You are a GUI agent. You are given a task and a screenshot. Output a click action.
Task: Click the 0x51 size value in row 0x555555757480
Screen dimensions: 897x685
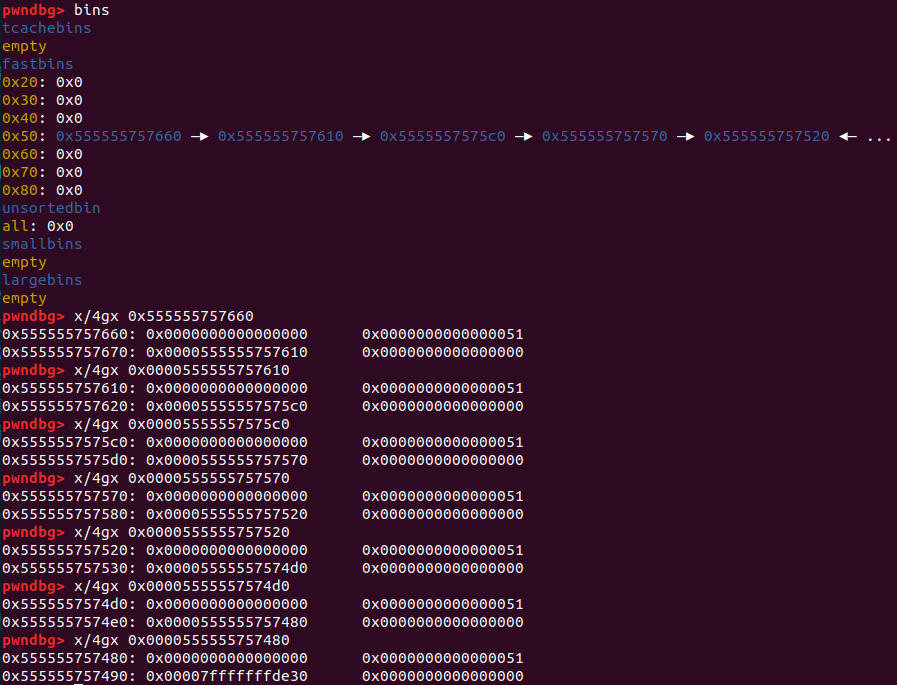(443, 659)
